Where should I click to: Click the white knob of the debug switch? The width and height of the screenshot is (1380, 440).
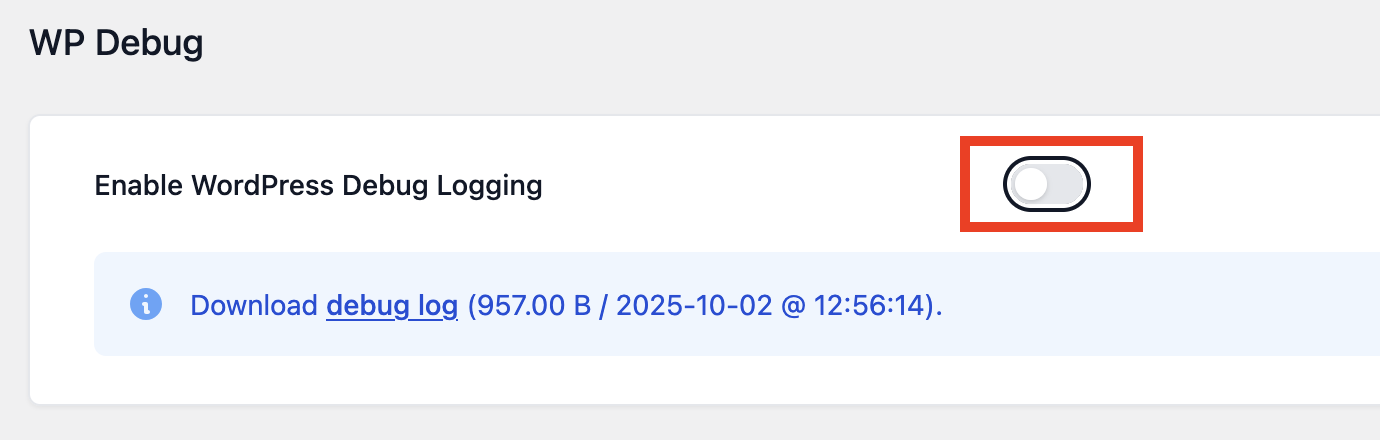pyautogui.click(x=1030, y=185)
